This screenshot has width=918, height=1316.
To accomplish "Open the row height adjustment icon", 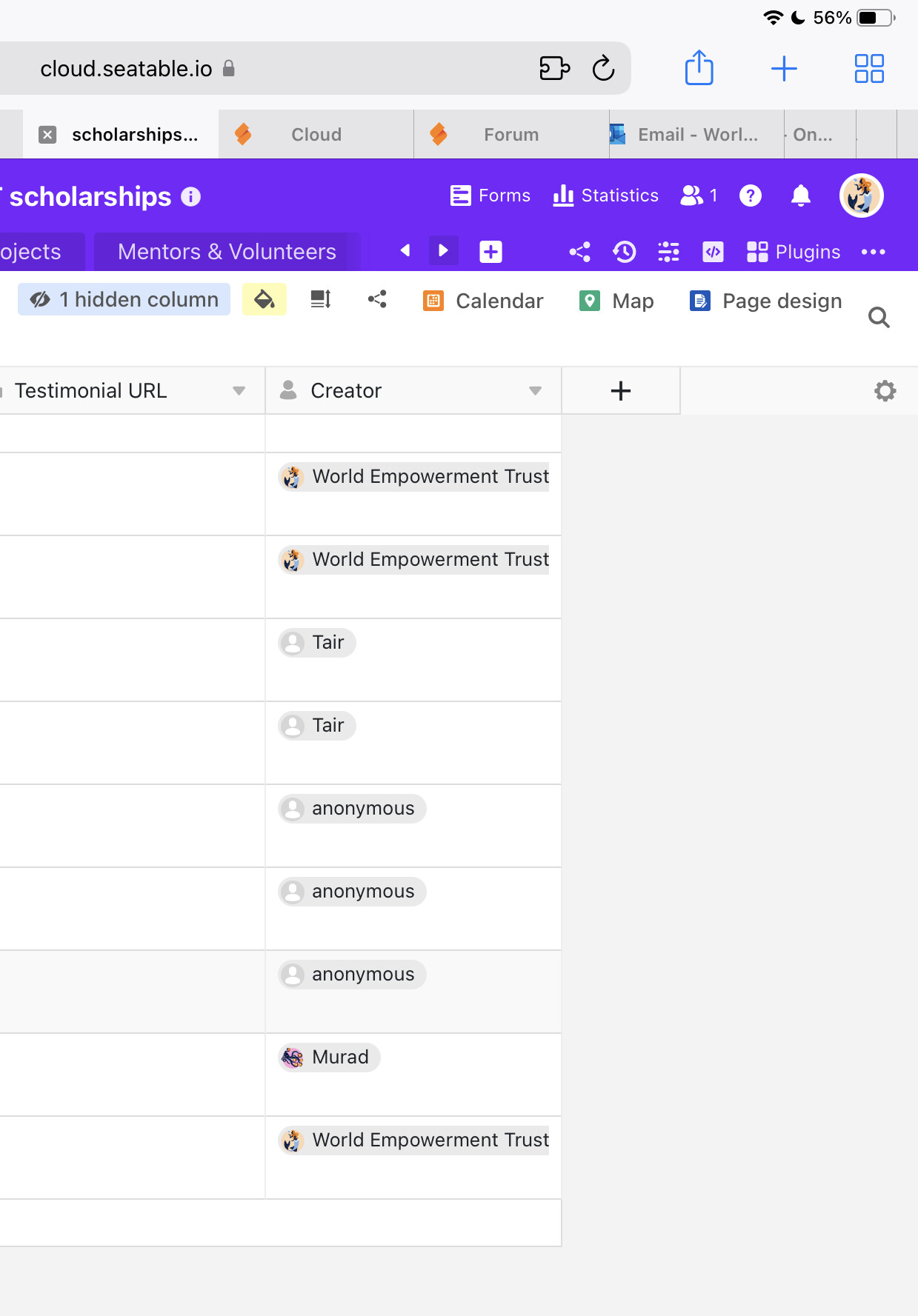I will [x=320, y=300].
